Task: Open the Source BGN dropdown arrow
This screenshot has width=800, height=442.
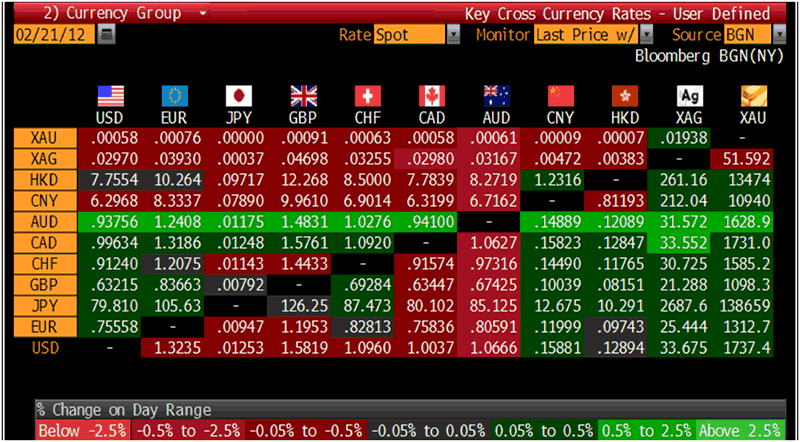Action: 779,35
